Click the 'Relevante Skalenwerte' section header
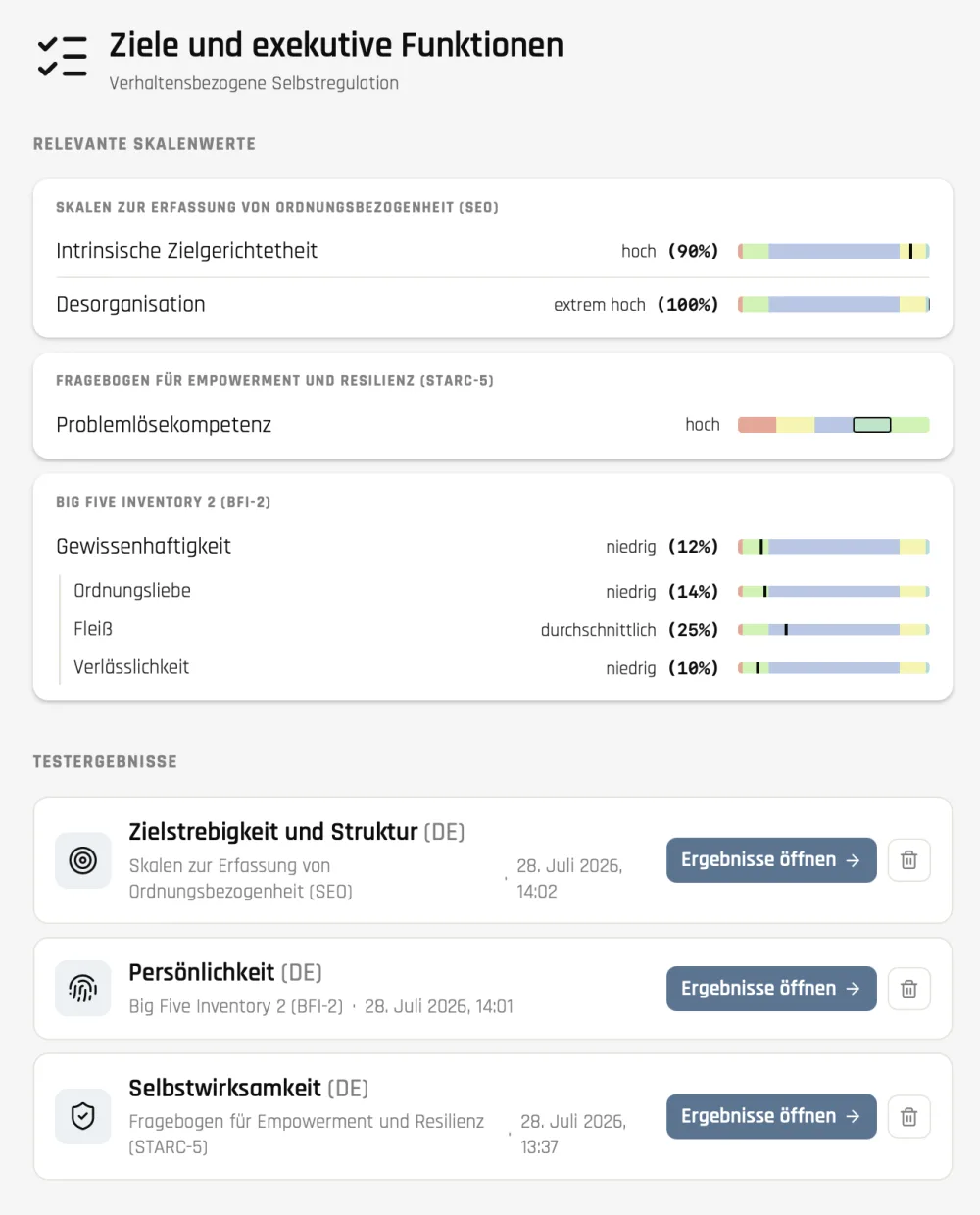This screenshot has width=980, height=1215. 144,144
